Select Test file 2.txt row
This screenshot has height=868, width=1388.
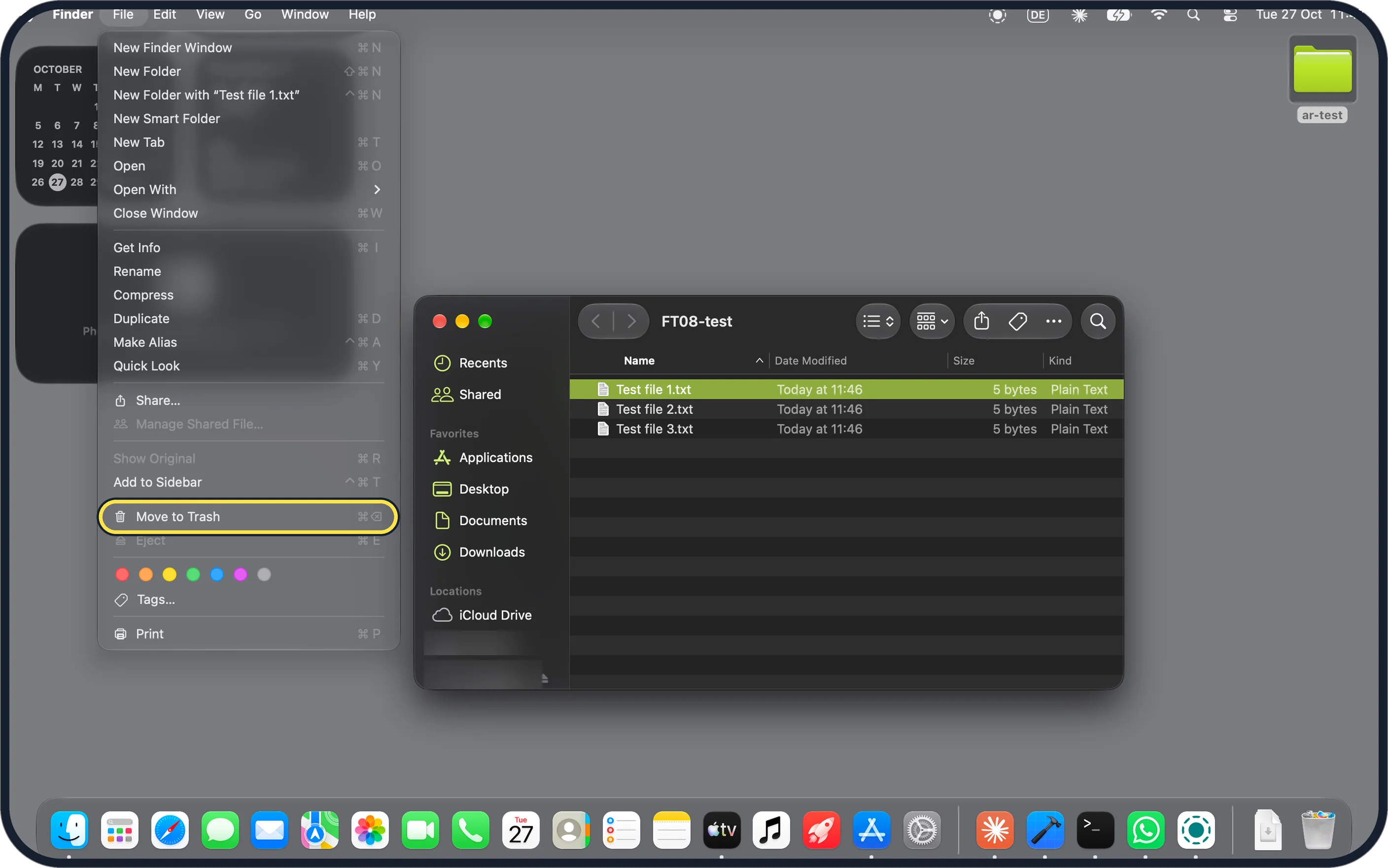point(846,409)
